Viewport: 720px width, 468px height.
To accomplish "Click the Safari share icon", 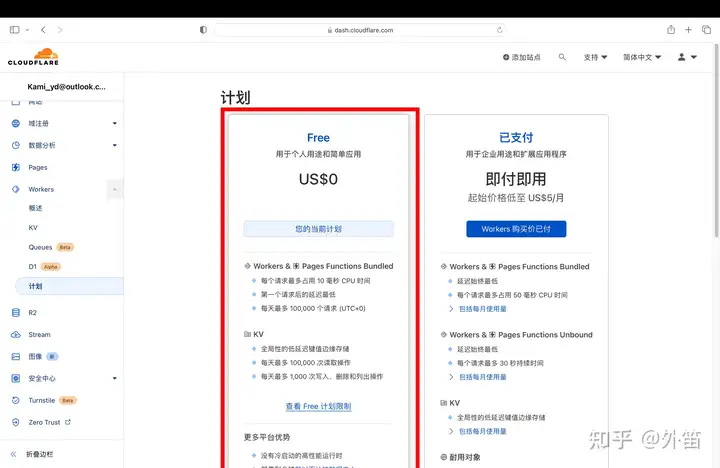I will [671, 30].
